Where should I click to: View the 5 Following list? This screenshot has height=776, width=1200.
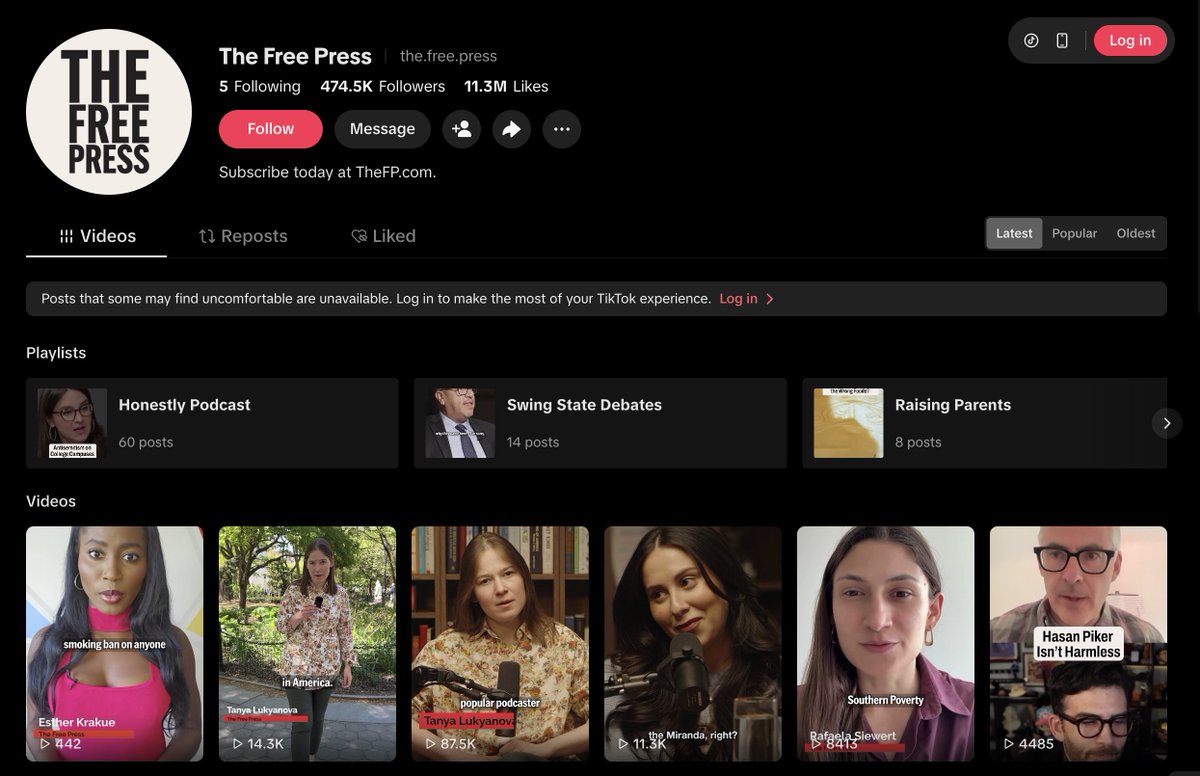260,87
